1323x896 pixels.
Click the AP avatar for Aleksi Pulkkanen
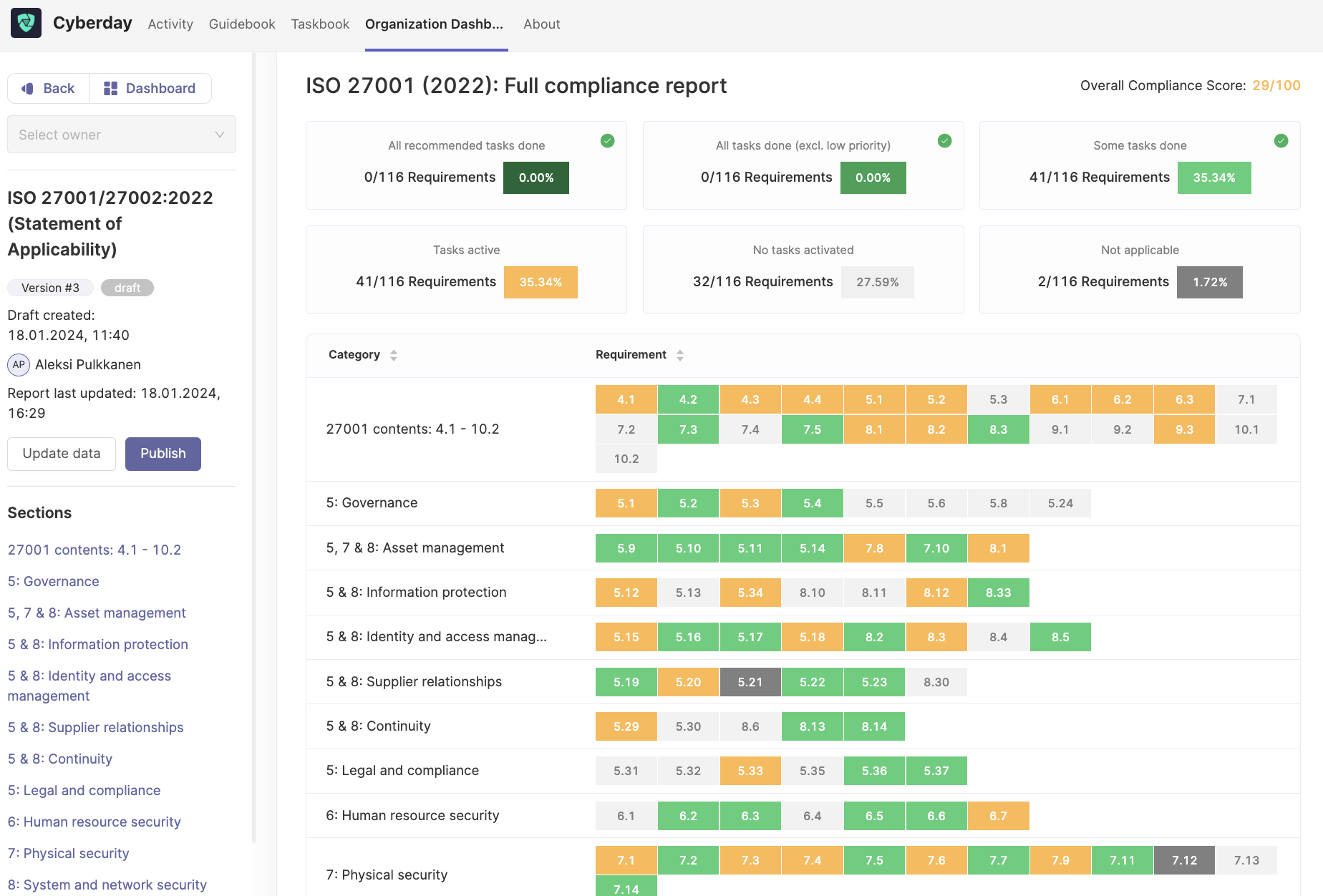19,364
